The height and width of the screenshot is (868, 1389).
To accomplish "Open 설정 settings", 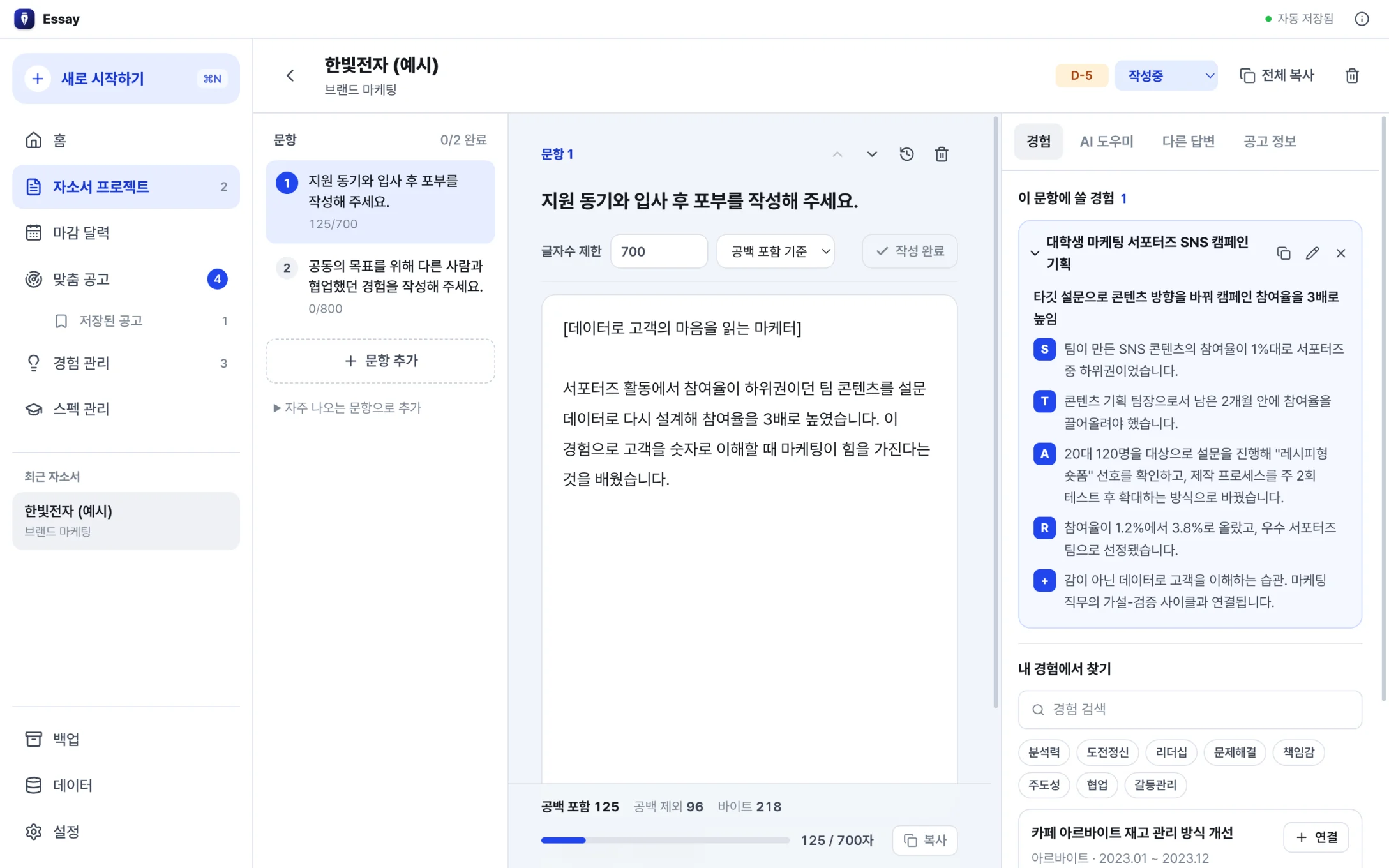I will pos(126,832).
